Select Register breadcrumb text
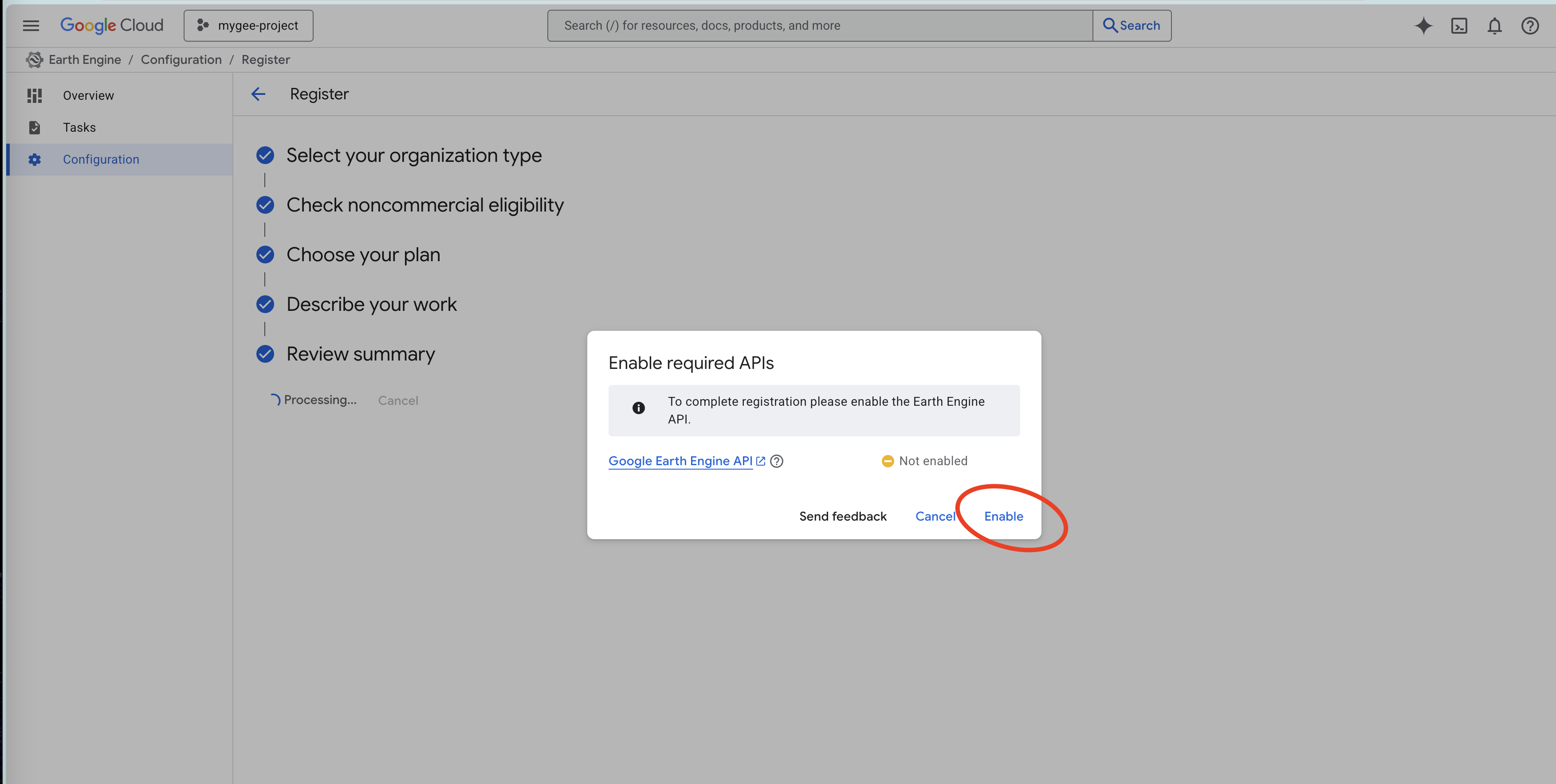1556x784 pixels. tap(266, 59)
